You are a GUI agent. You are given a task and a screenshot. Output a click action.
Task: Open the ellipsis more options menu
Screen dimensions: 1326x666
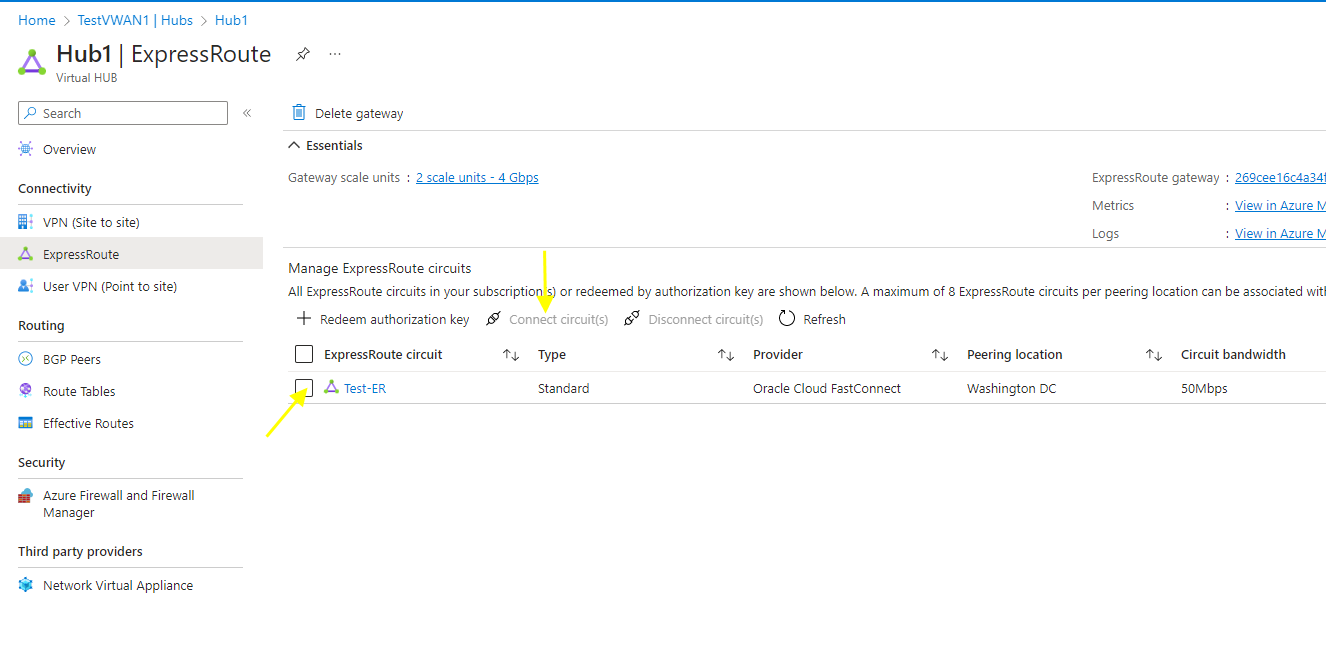(335, 54)
